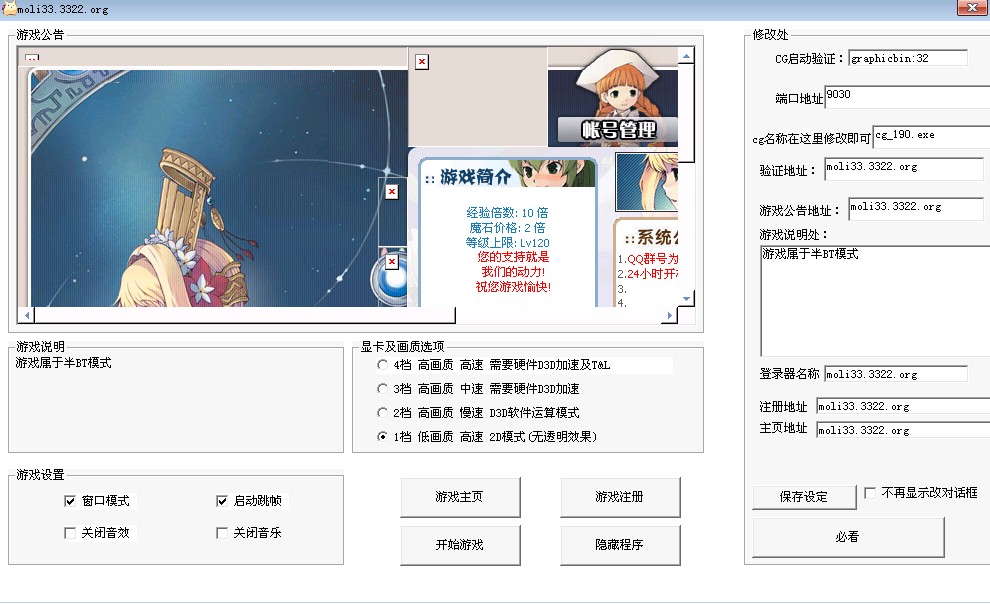
Task: Click the 隐藏程序 hide program button
Action: click(620, 545)
